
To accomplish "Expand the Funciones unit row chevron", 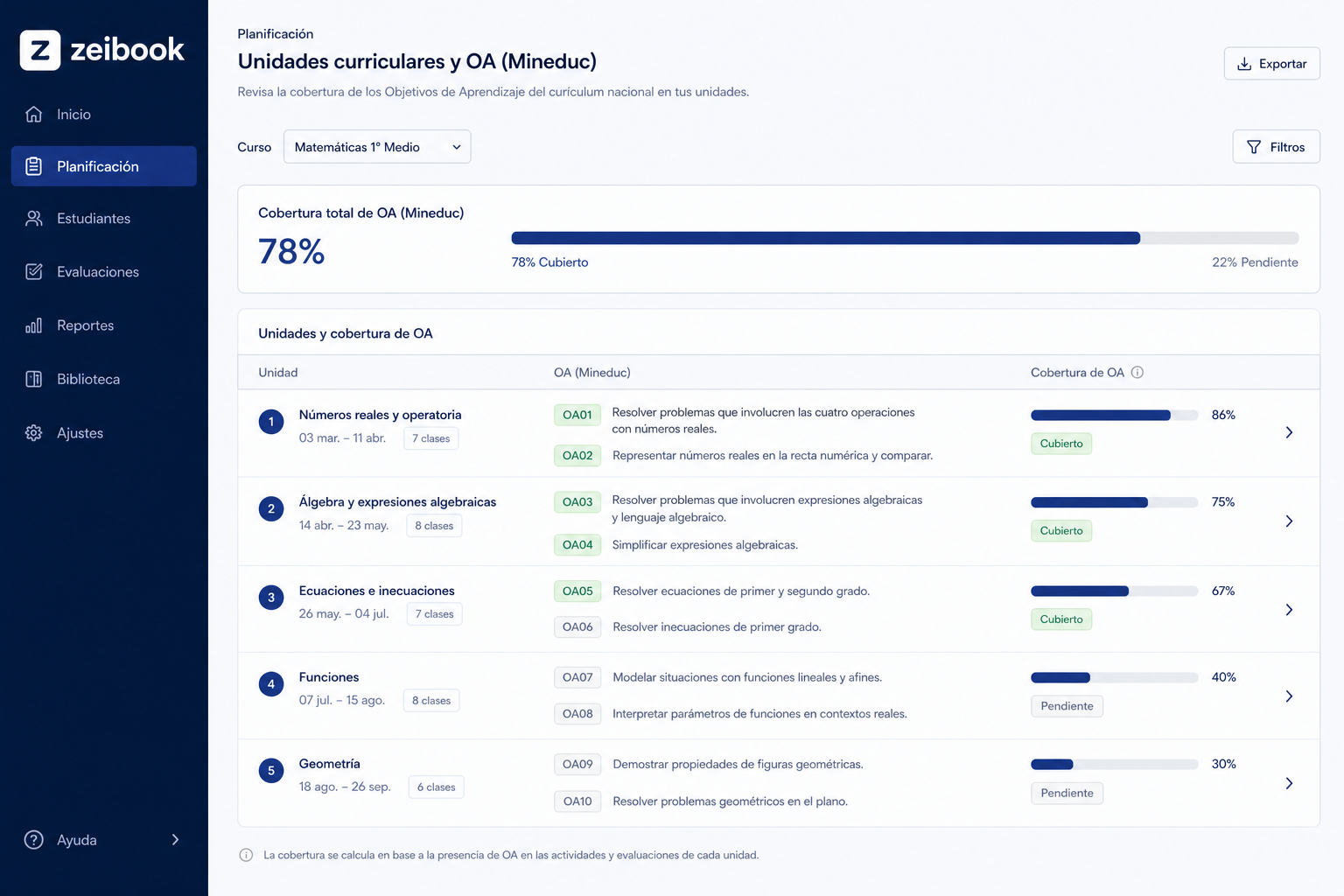I will click(1289, 696).
